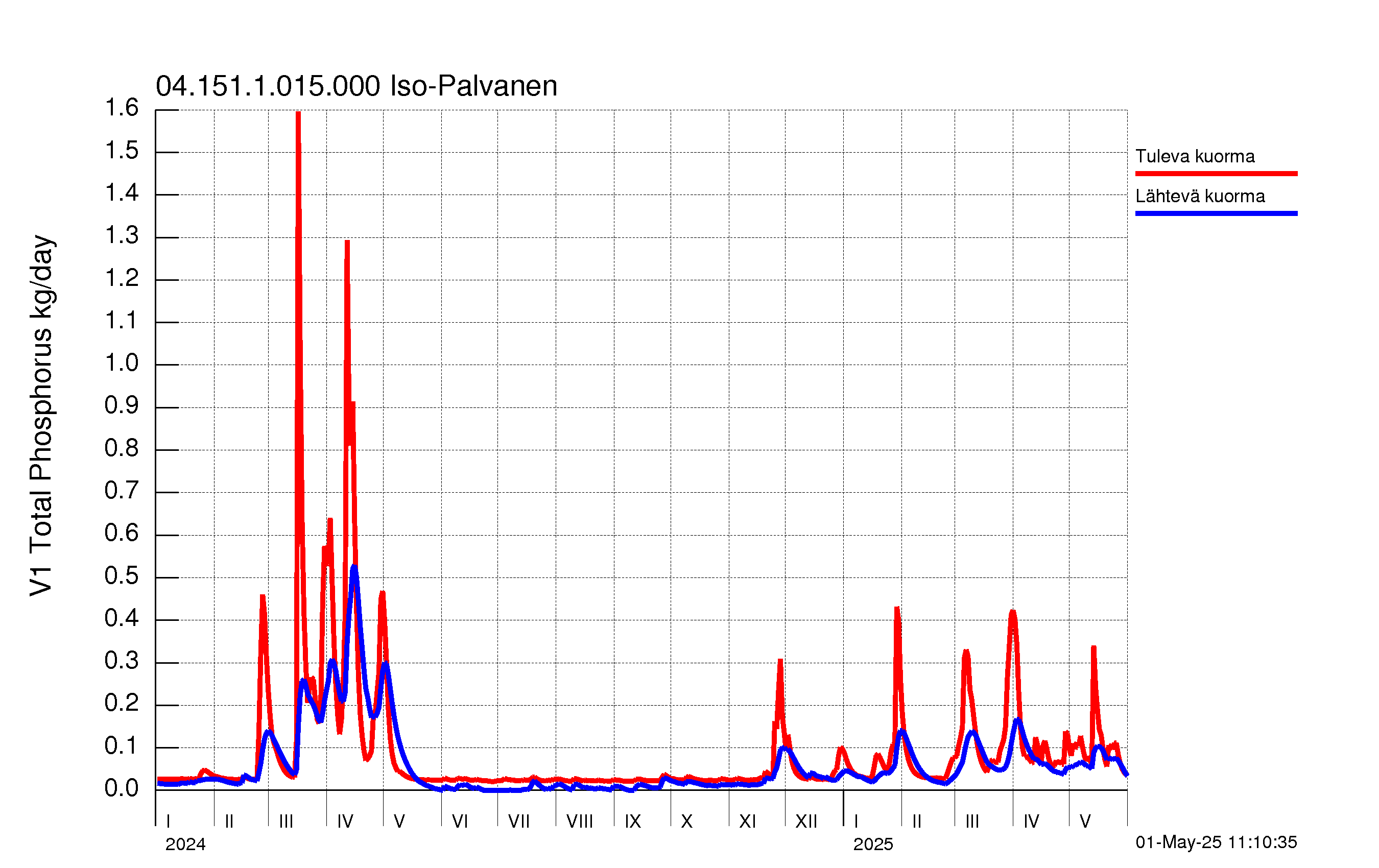
Task: Click the y-axis value "0.9"
Action: [x=122, y=405]
